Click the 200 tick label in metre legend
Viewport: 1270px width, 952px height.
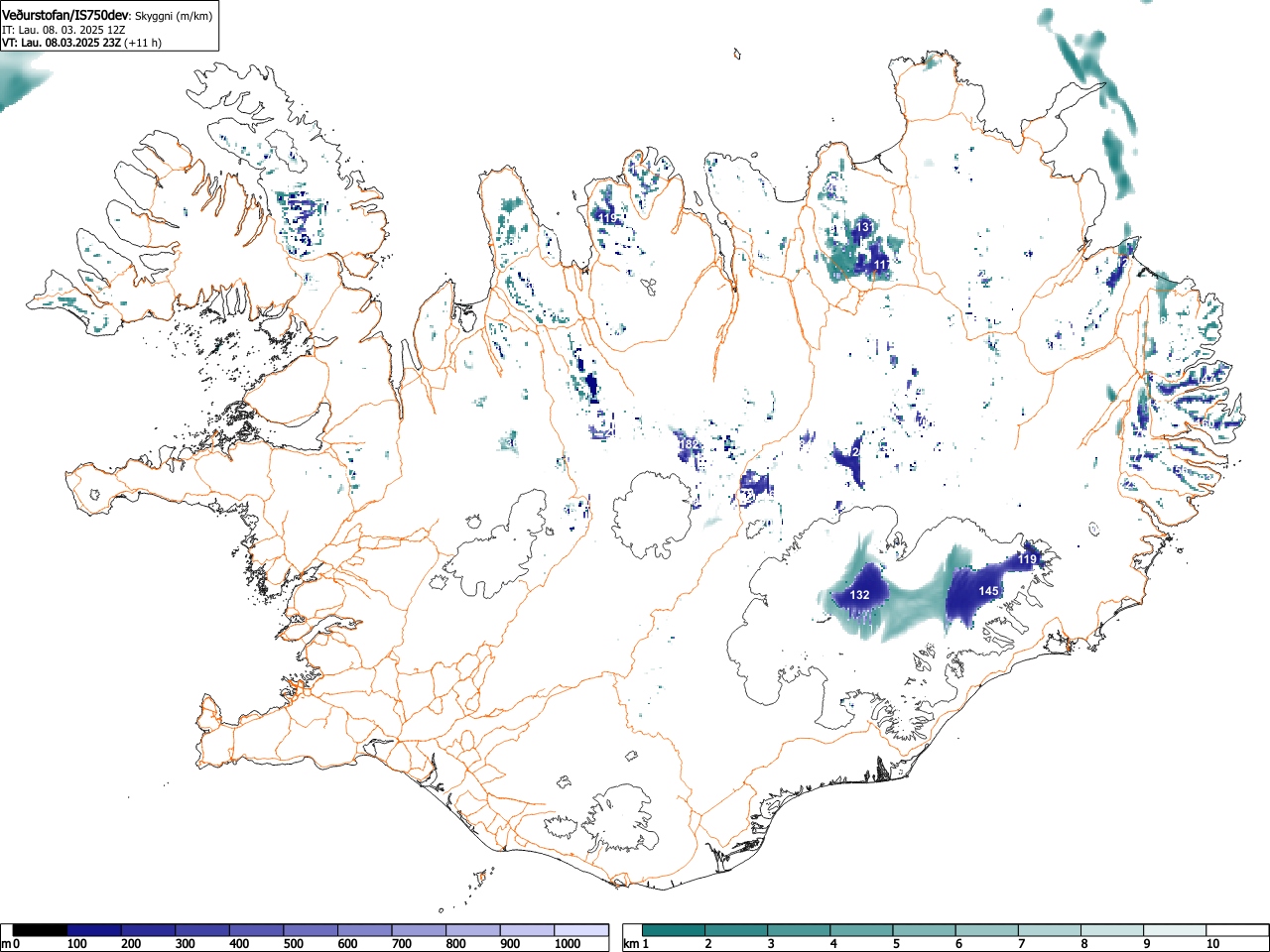(x=131, y=944)
